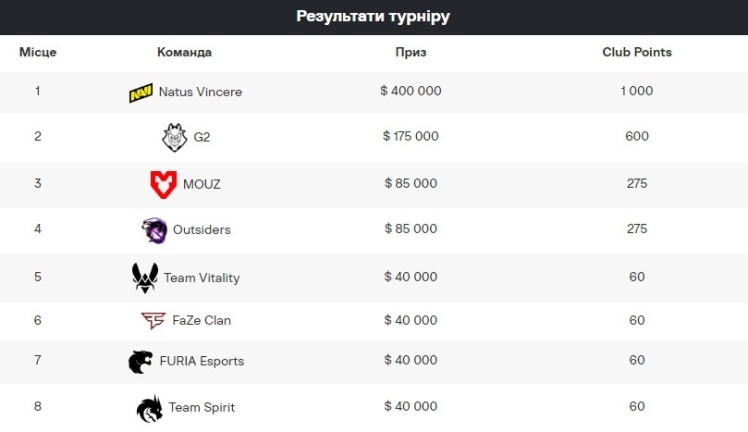This screenshot has width=748, height=432.
Task: Click the 1 000 Club Points value
Action: pos(637,91)
